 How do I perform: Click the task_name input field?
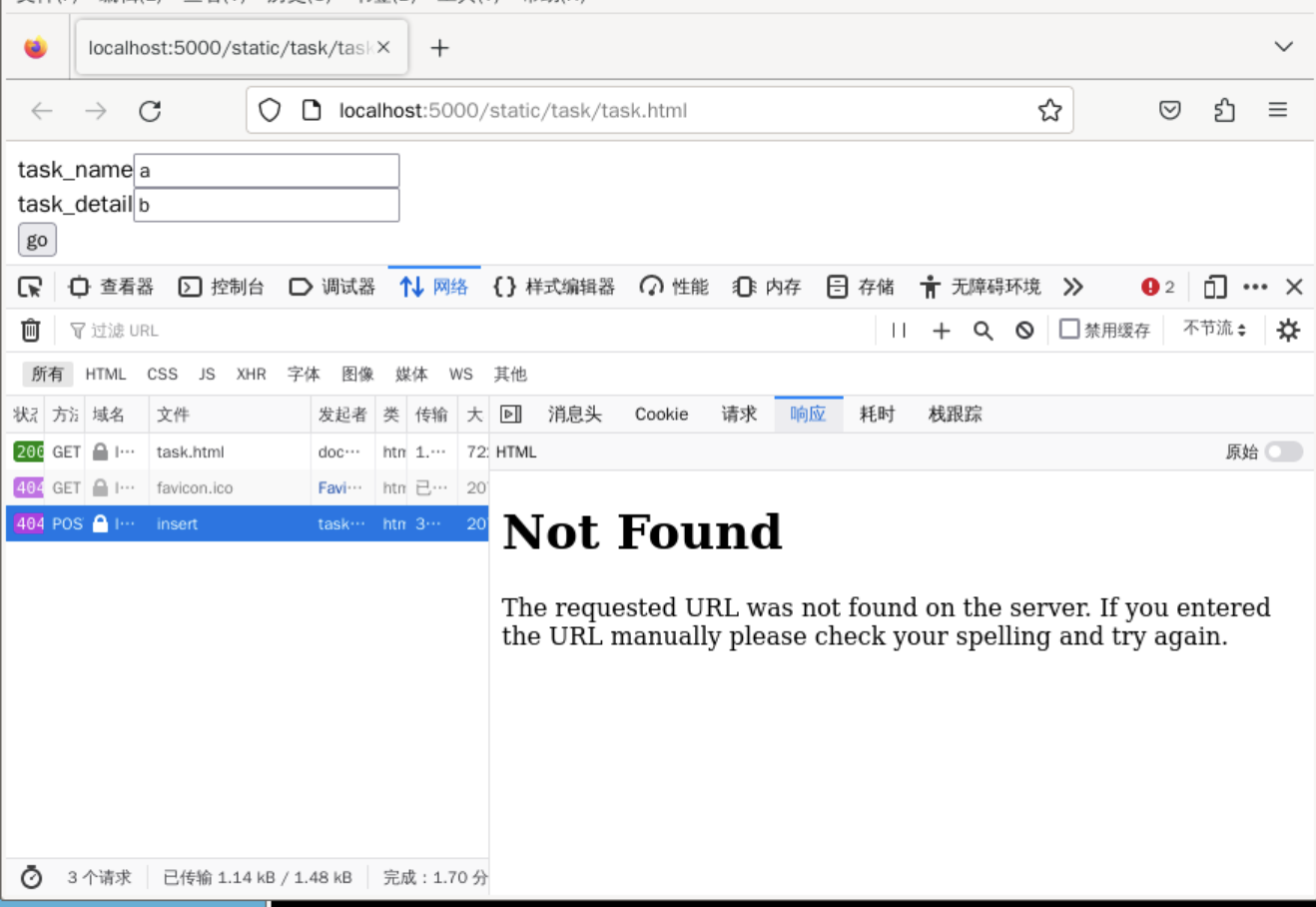(267, 170)
